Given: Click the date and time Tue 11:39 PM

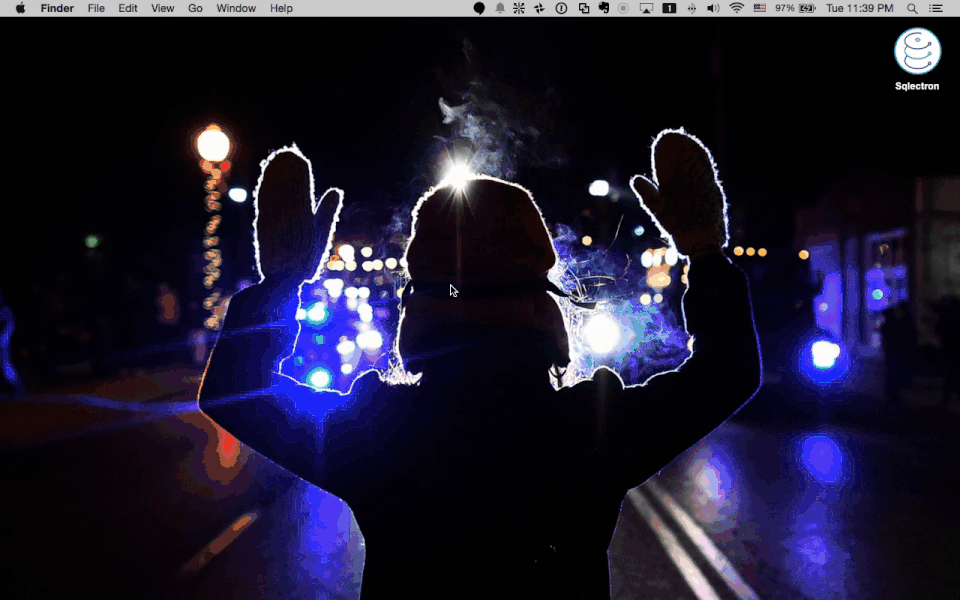Looking at the screenshot, I should [x=860, y=8].
